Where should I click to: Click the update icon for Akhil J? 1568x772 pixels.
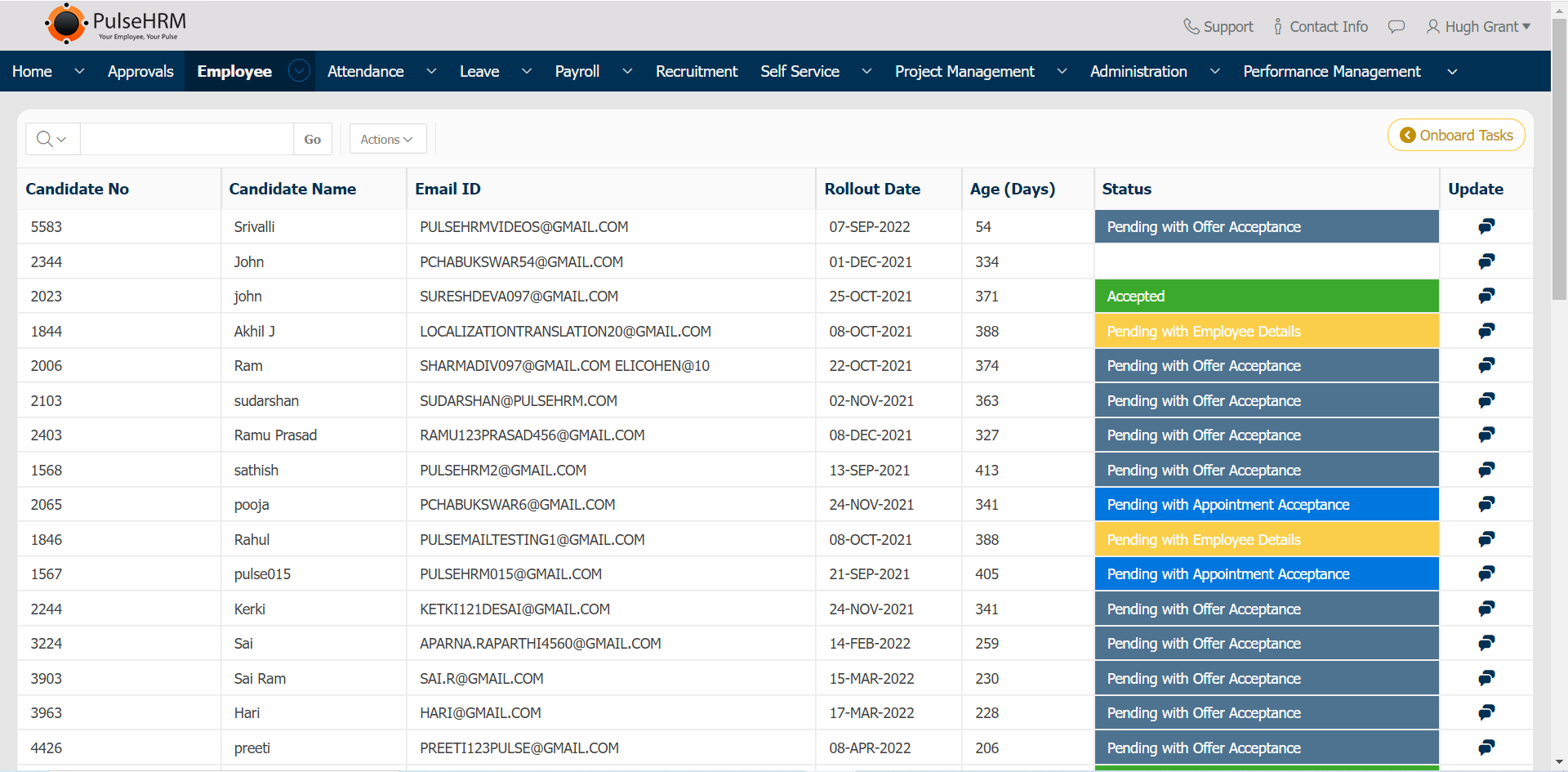(1486, 331)
